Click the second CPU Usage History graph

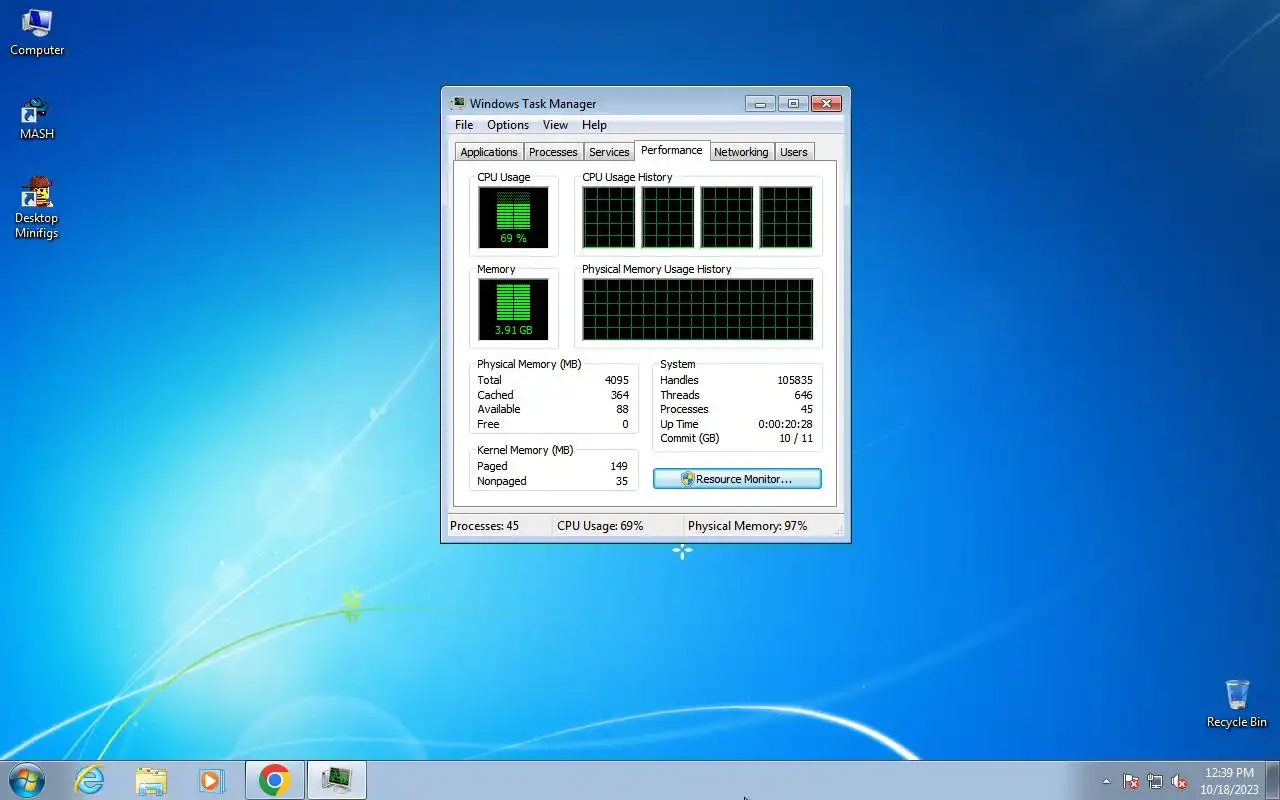pyautogui.click(x=668, y=217)
